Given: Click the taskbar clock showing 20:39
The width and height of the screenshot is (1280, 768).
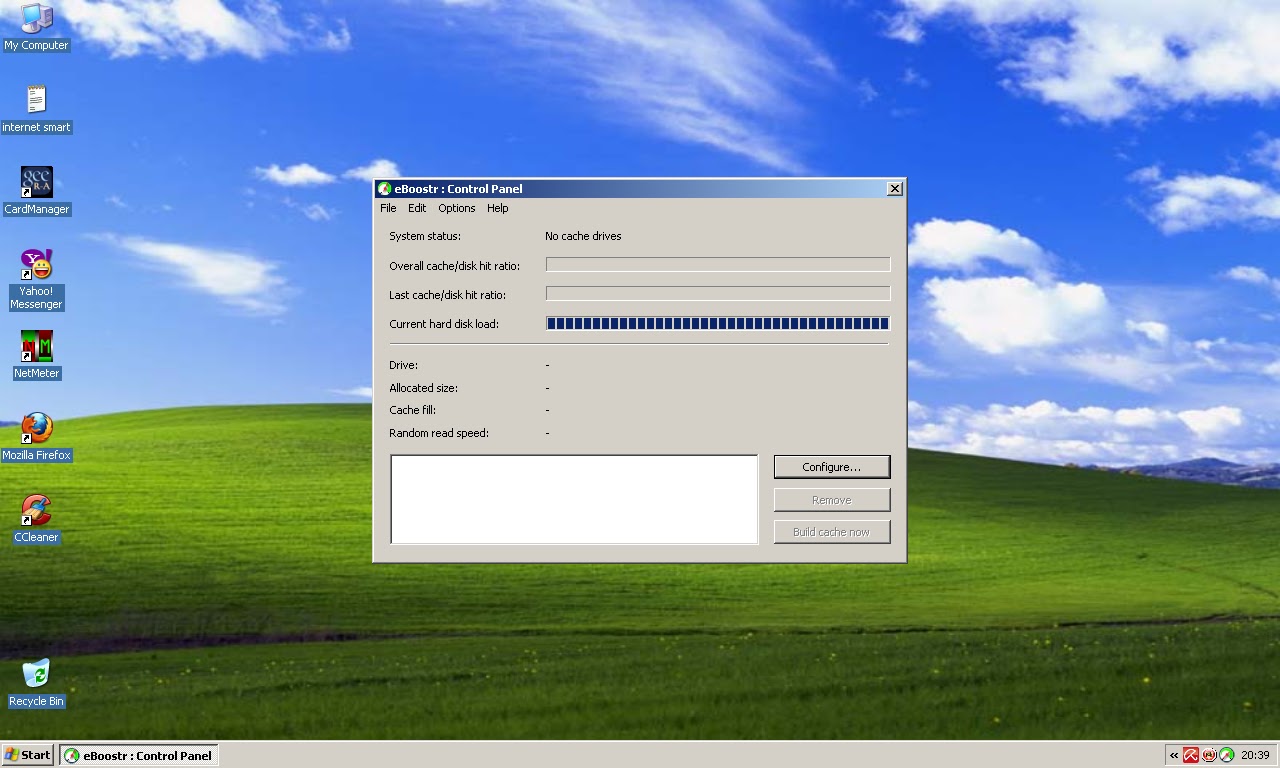Looking at the screenshot, I should 1254,755.
